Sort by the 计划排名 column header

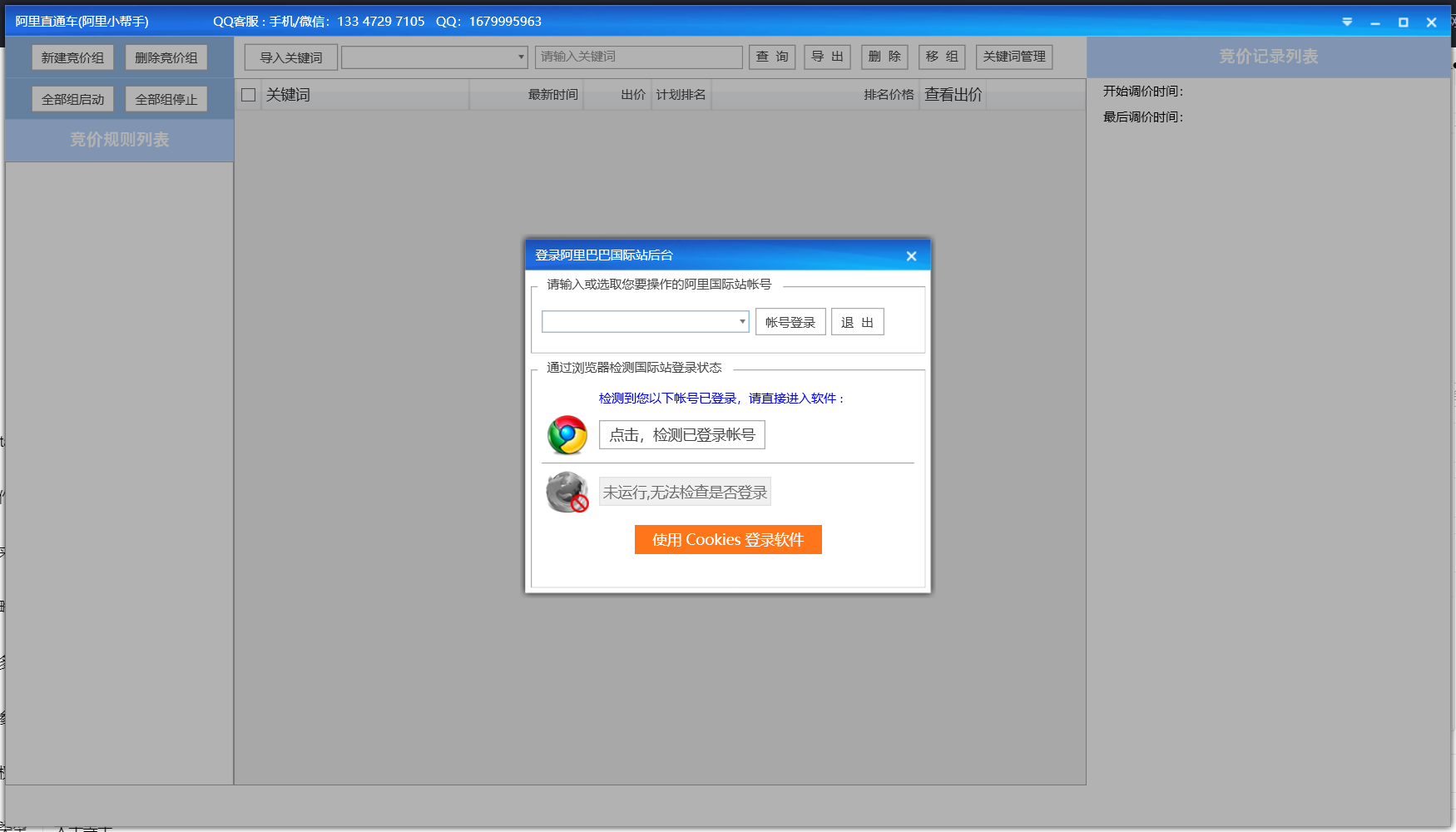[x=681, y=95]
